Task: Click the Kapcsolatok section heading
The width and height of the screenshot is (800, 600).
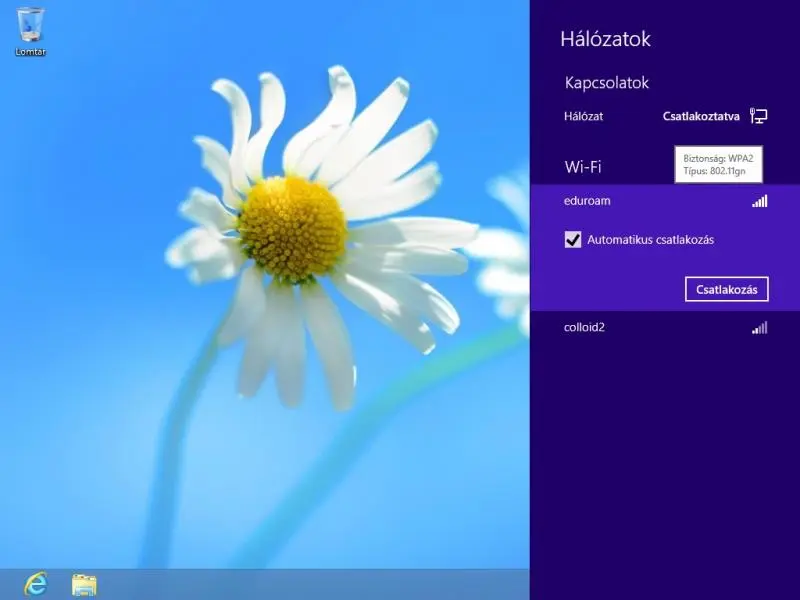Action: [x=607, y=83]
